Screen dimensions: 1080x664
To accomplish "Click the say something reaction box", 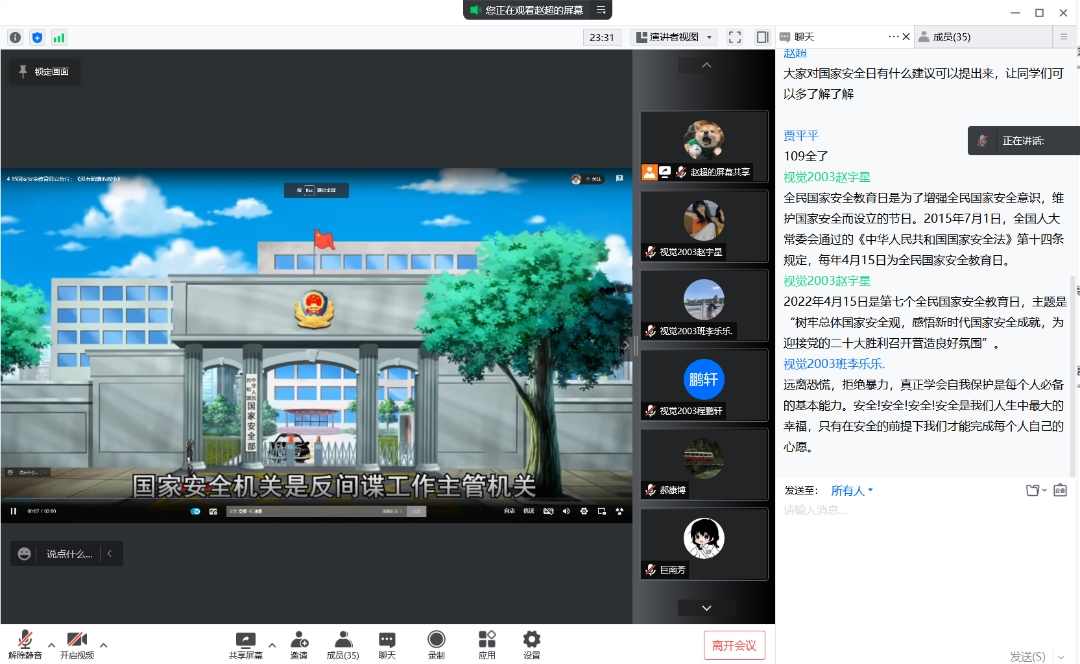I will 70,554.
